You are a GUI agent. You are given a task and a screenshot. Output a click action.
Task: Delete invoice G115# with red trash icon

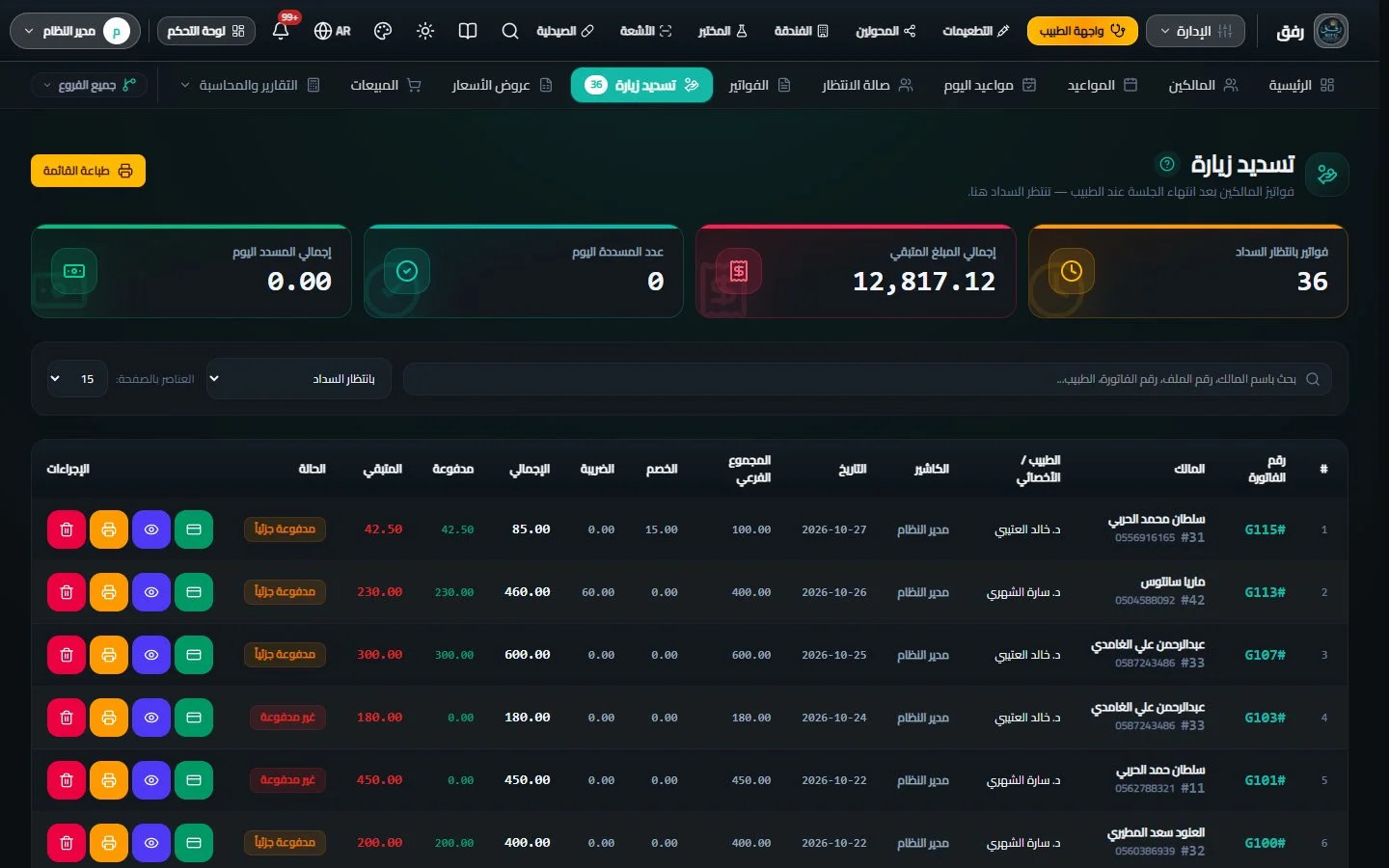click(67, 529)
